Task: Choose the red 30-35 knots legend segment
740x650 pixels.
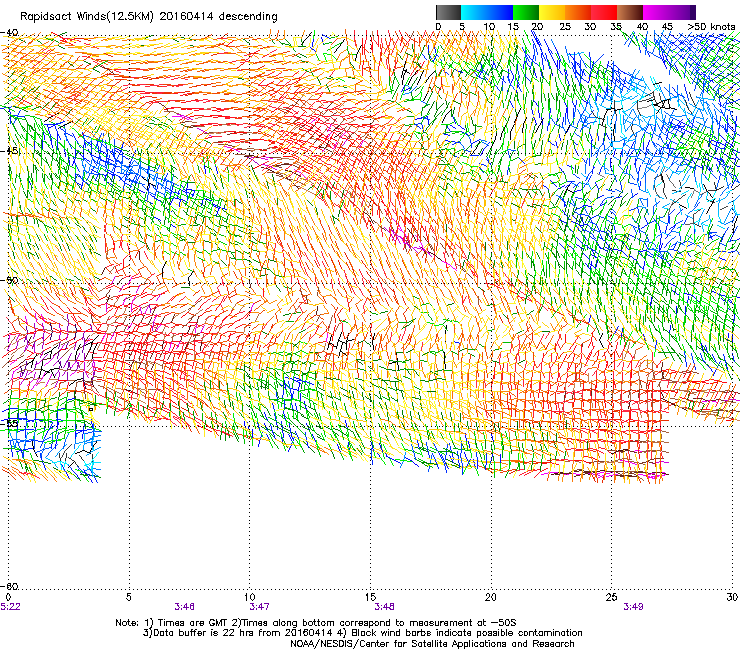Action: point(604,12)
